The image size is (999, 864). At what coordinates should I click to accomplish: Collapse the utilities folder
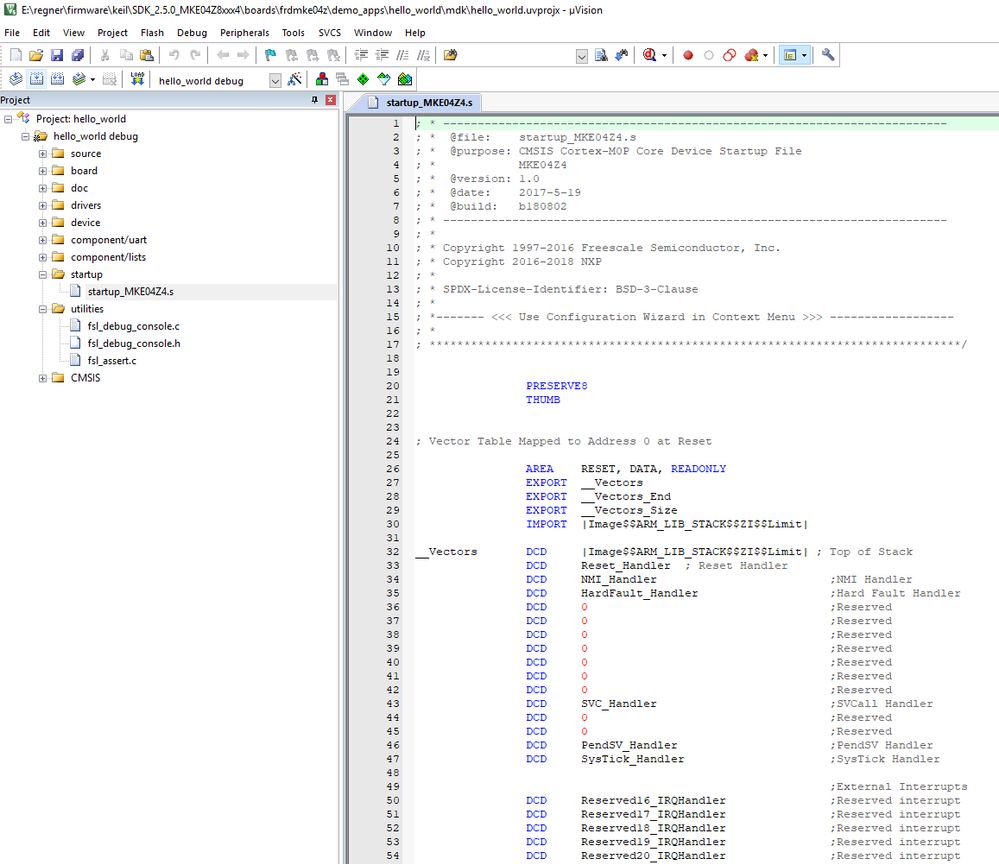coord(43,309)
